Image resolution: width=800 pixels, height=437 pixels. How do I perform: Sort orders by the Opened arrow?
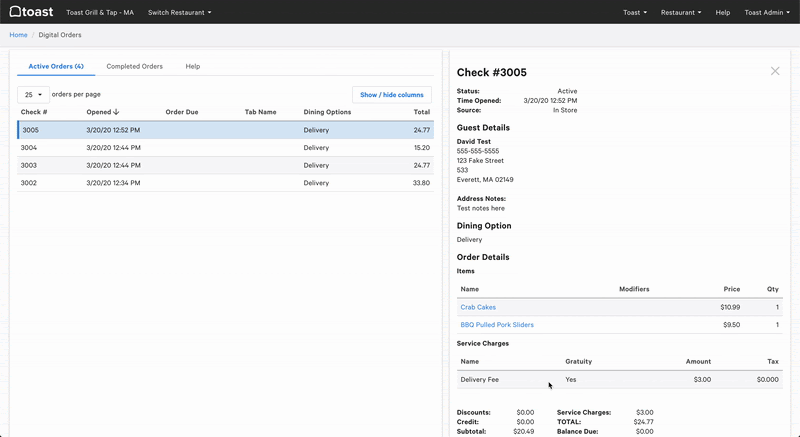[x=116, y=112]
